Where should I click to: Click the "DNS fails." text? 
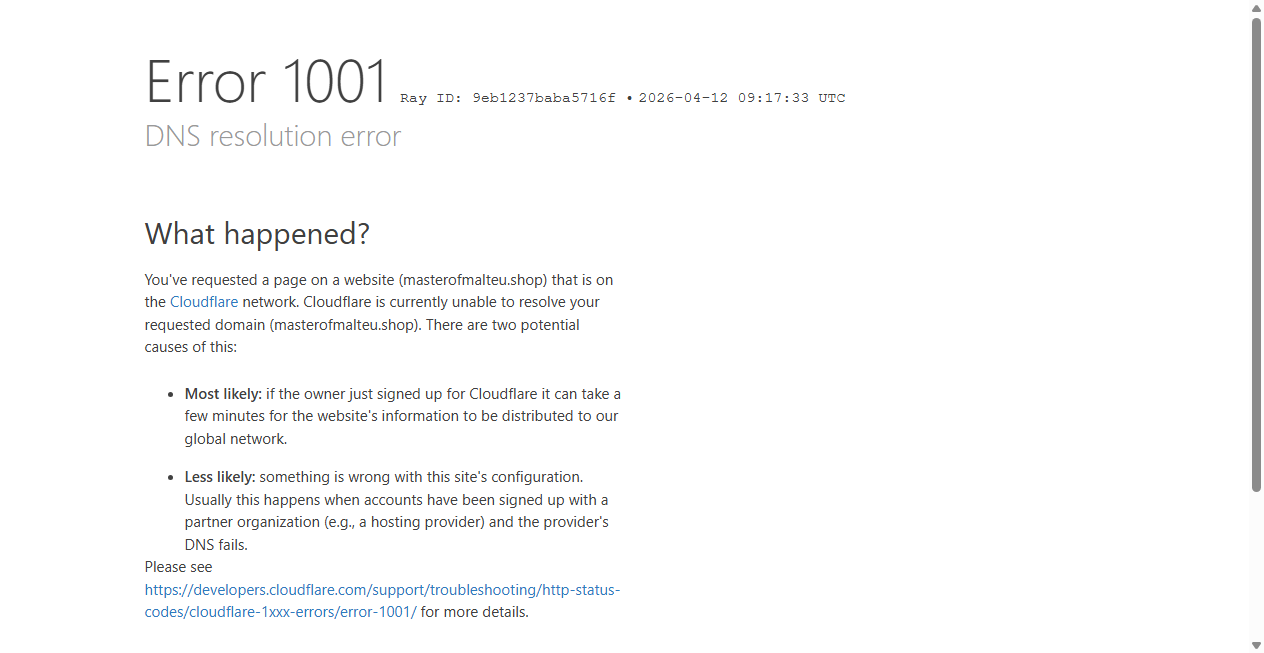[216, 545]
